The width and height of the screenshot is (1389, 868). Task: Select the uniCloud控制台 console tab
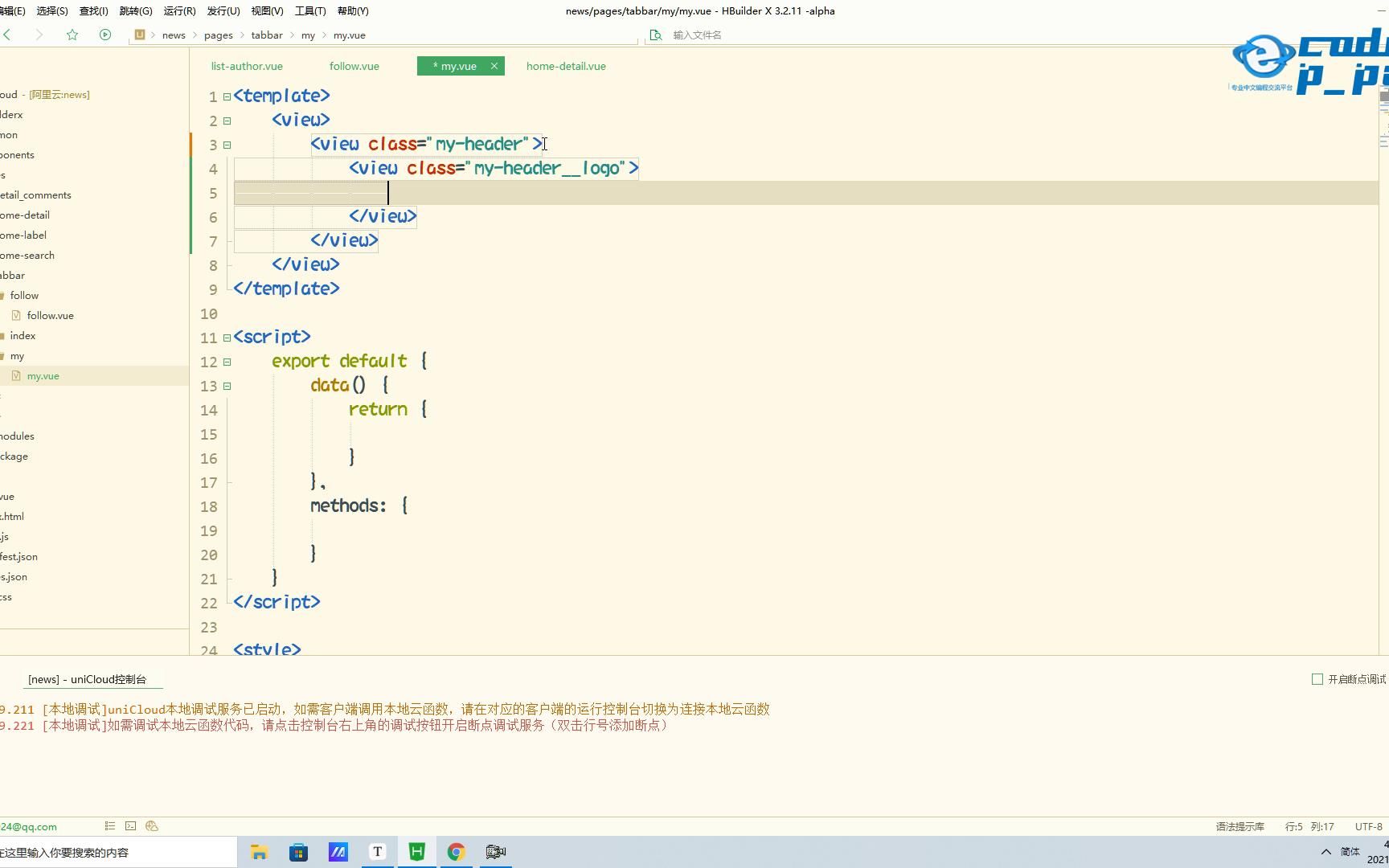pyautogui.click(x=87, y=679)
